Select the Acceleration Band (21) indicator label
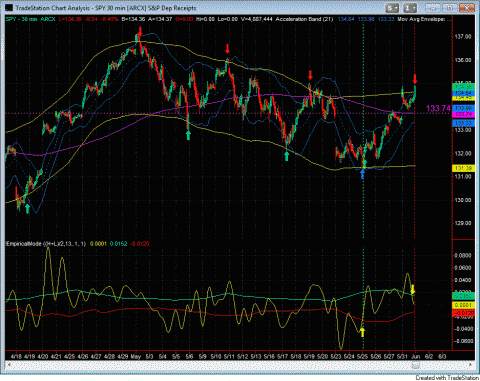 304,19
